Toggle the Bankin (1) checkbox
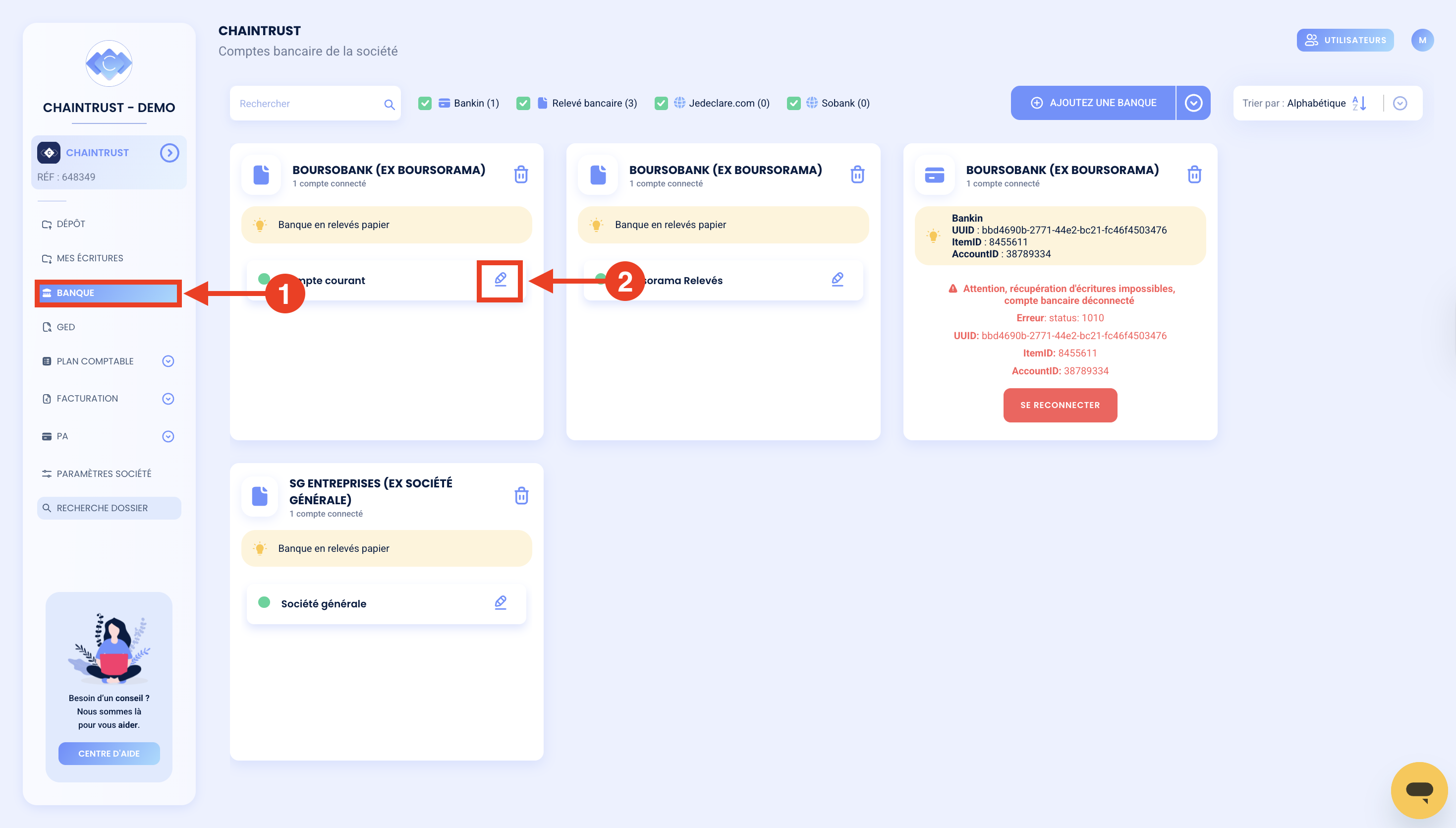 [425, 103]
